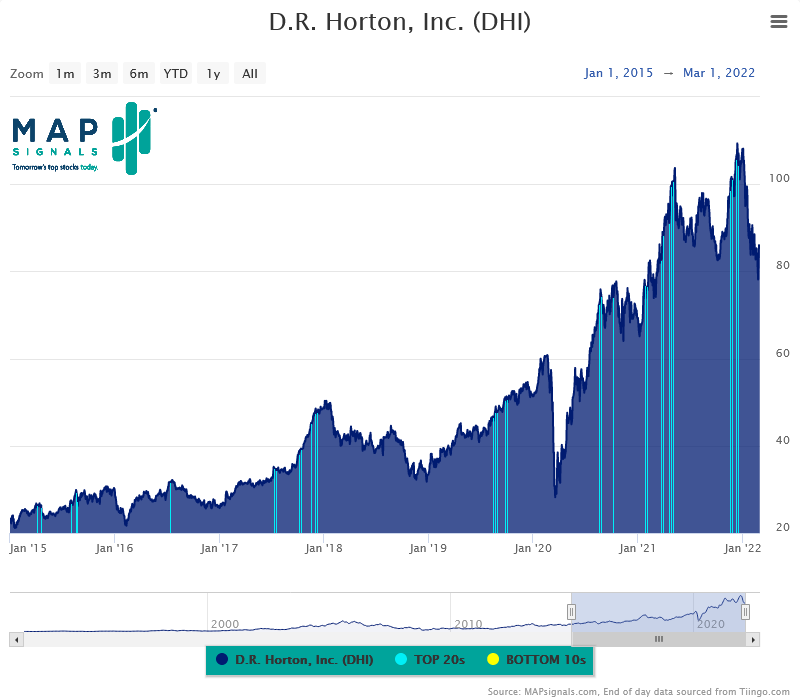Edit the end date Mar 1, 2022

pyautogui.click(x=719, y=73)
